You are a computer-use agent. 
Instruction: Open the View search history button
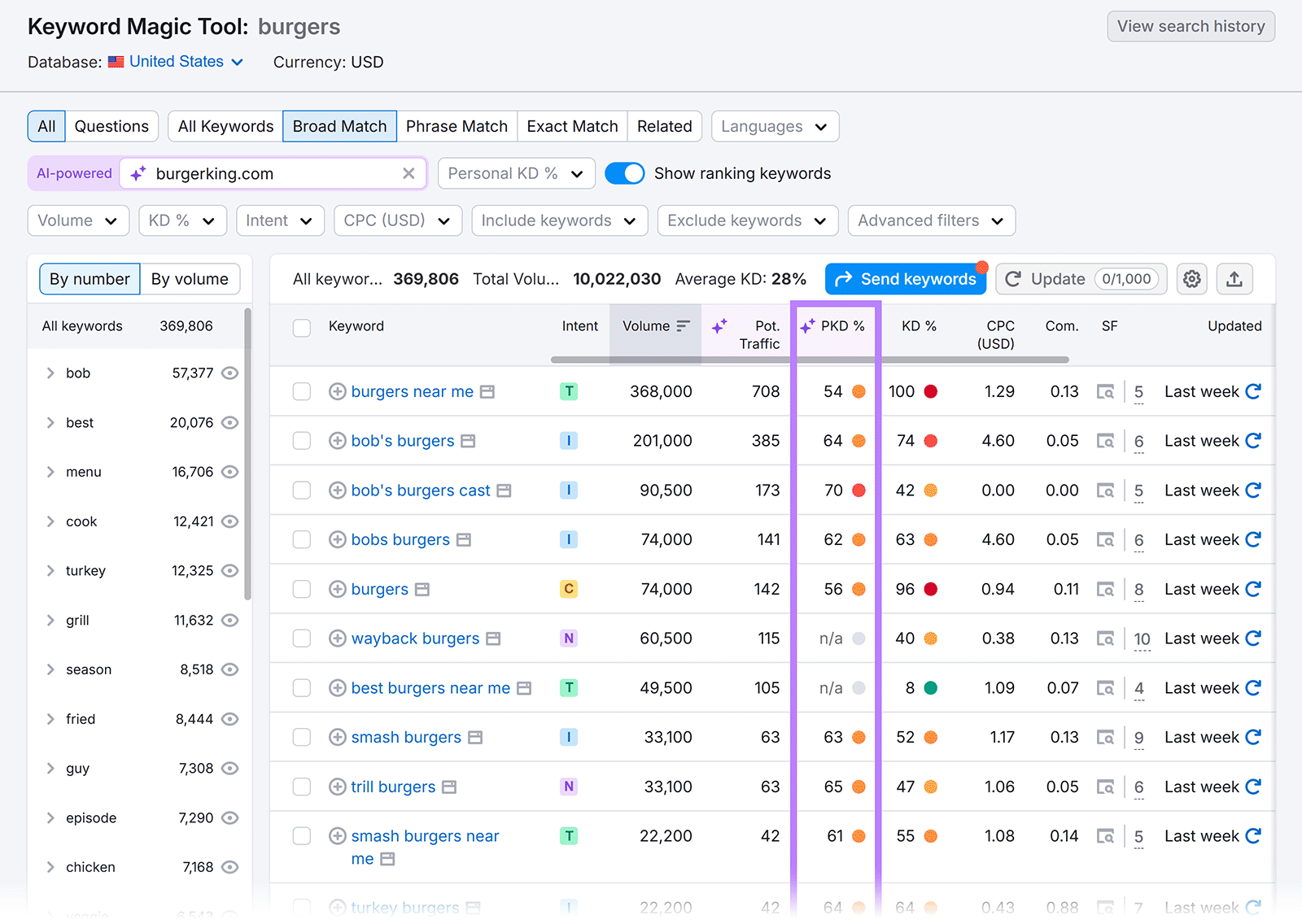(x=1190, y=26)
